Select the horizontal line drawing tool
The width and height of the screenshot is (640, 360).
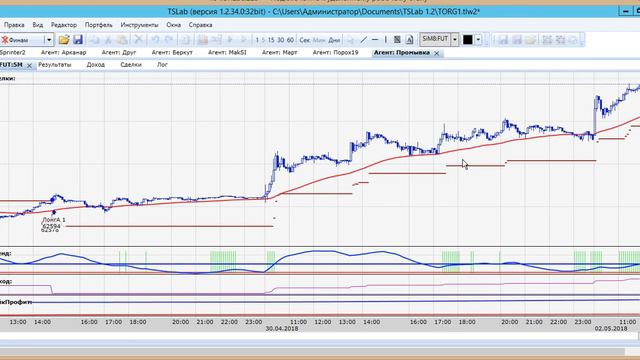(375, 40)
